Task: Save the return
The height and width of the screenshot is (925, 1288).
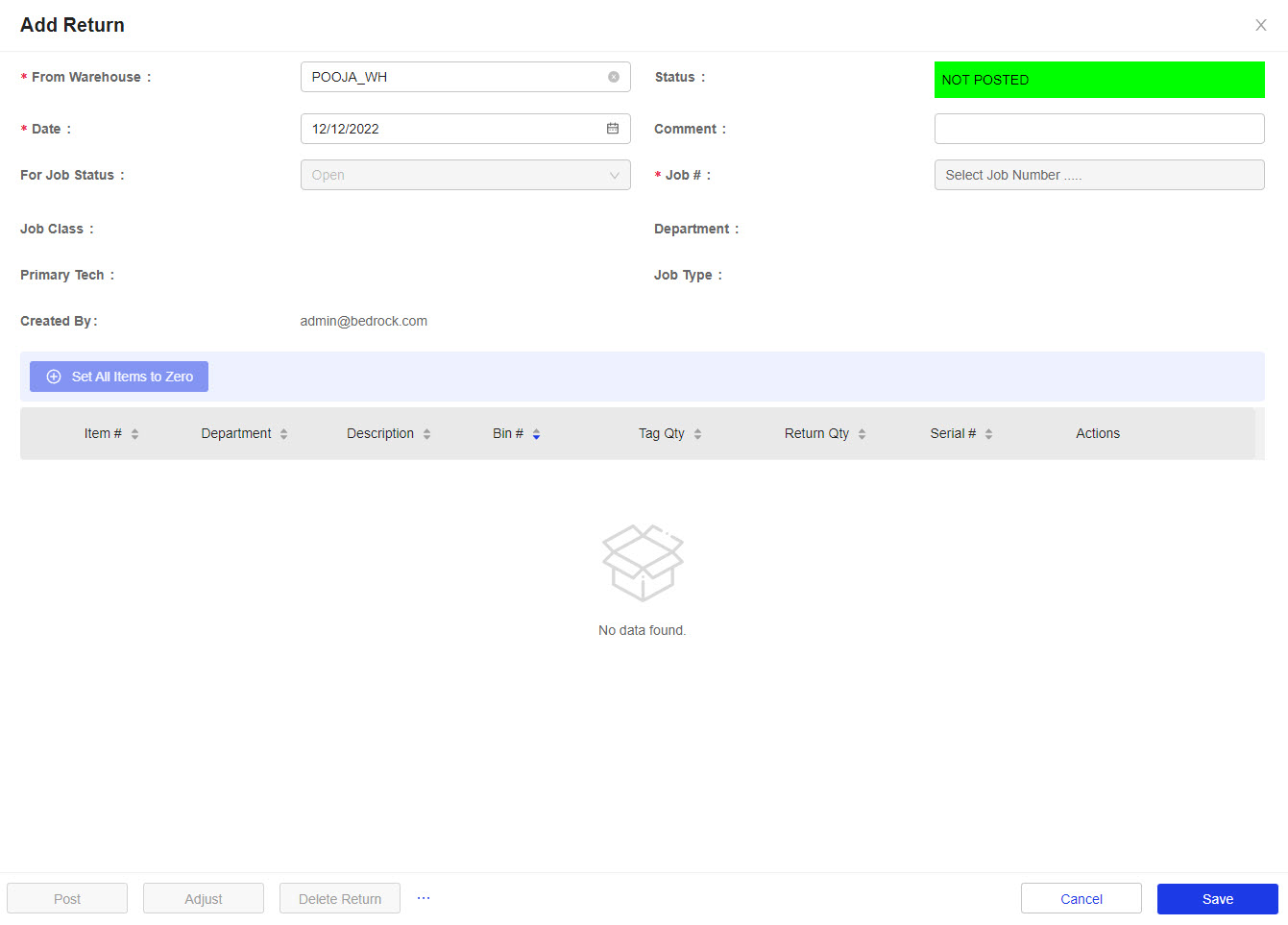Action: point(1217,899)
